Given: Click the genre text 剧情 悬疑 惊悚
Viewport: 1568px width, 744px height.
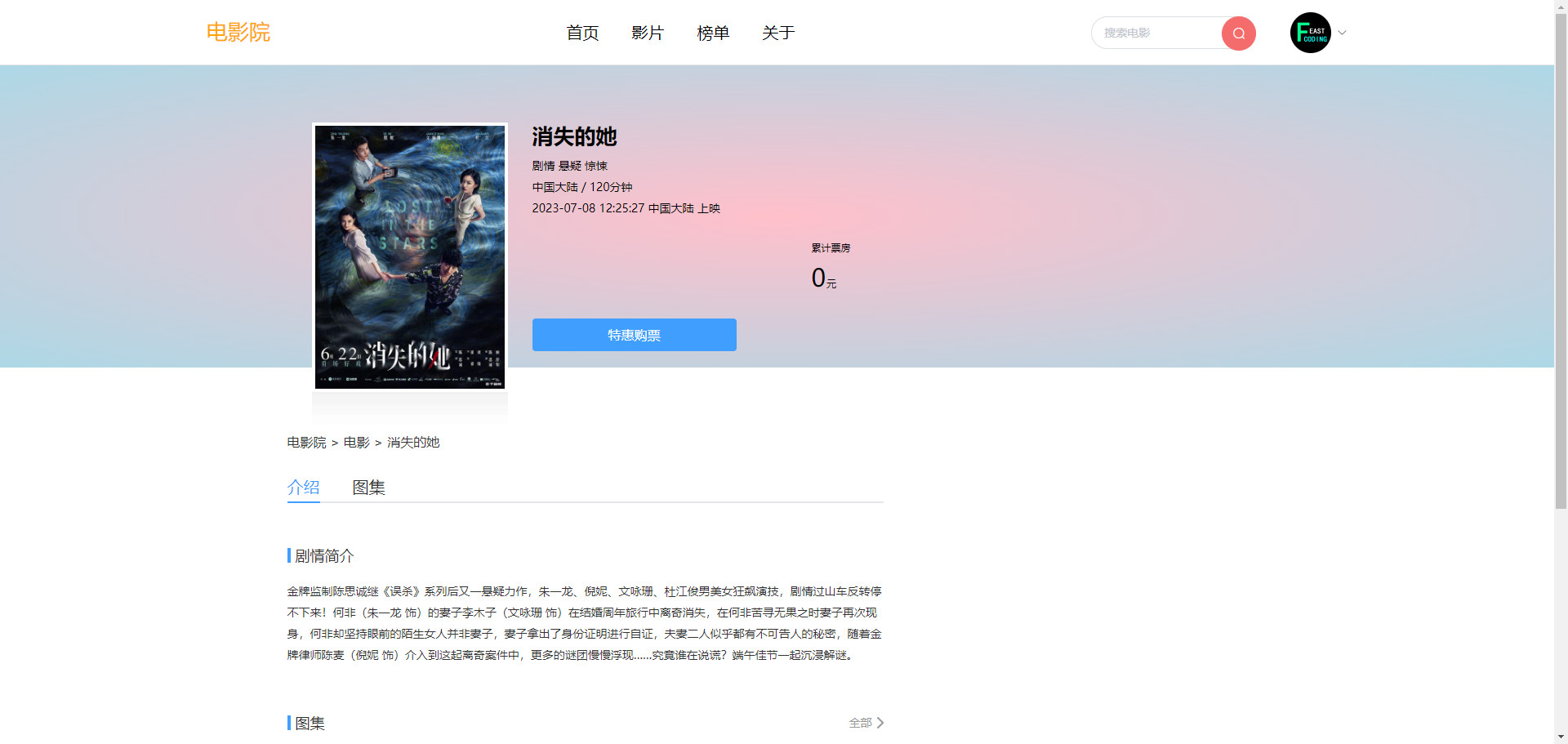Looking at the screenshot, I should click(x=570, y=166).
